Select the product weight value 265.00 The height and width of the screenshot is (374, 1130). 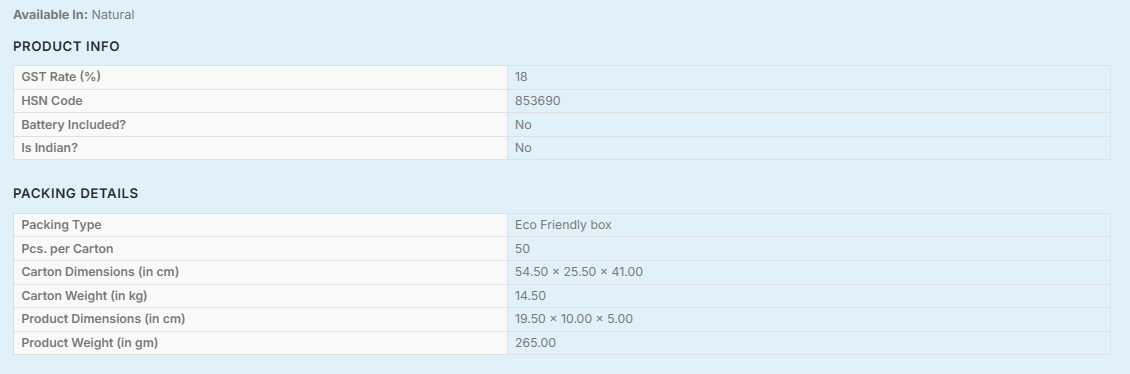(535, 342)
